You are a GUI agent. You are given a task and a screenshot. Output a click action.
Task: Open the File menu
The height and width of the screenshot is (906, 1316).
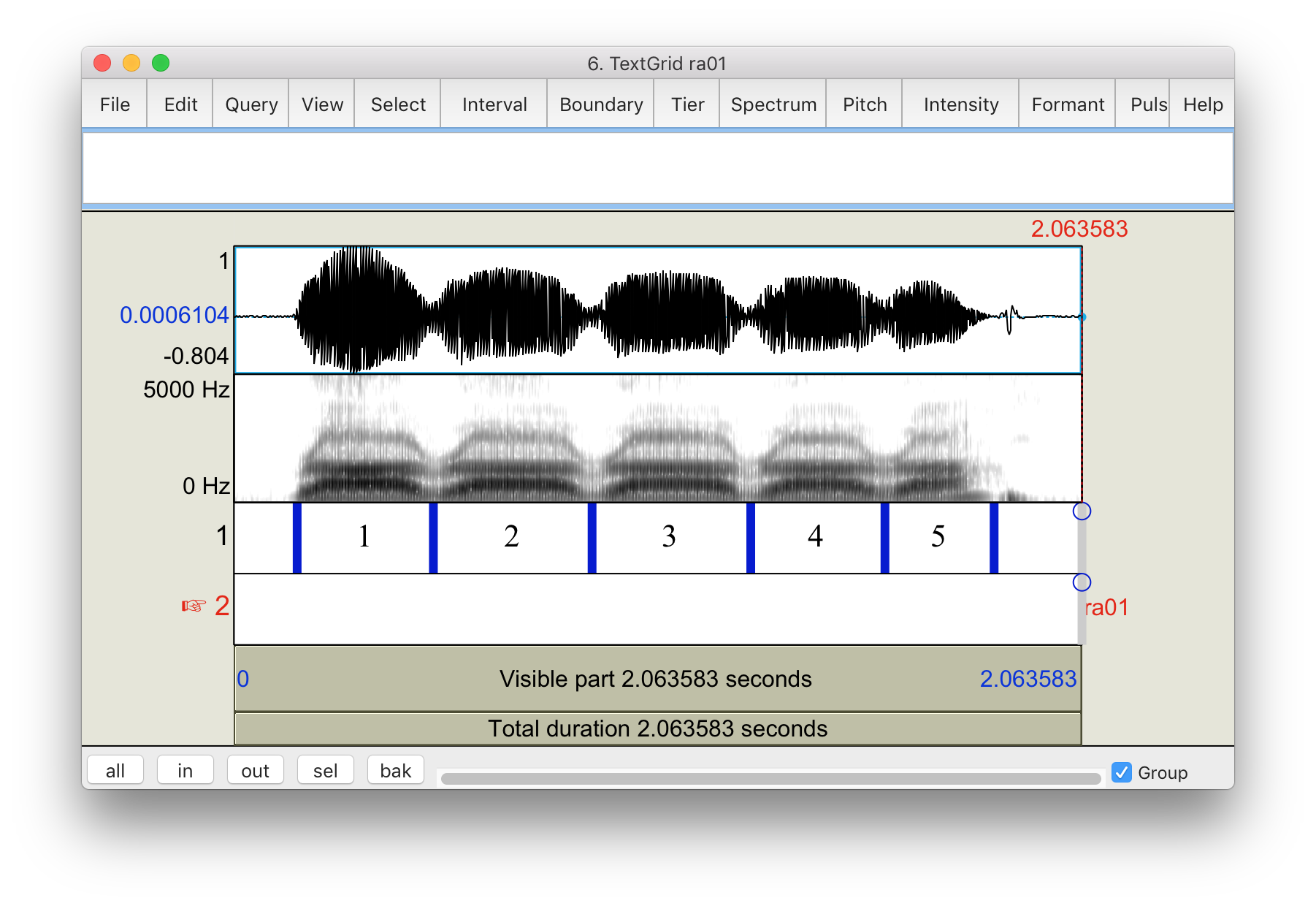[x=115, y=104]
